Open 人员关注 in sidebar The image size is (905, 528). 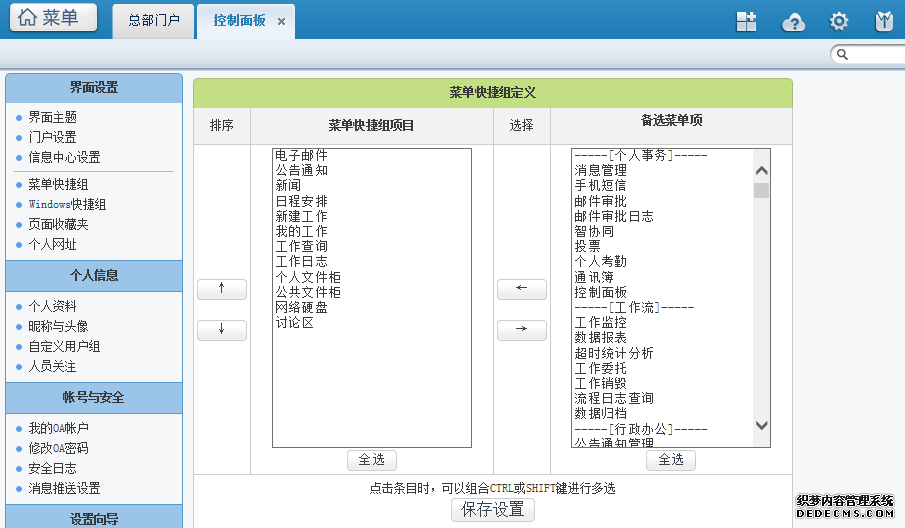[x=53, y=366]
